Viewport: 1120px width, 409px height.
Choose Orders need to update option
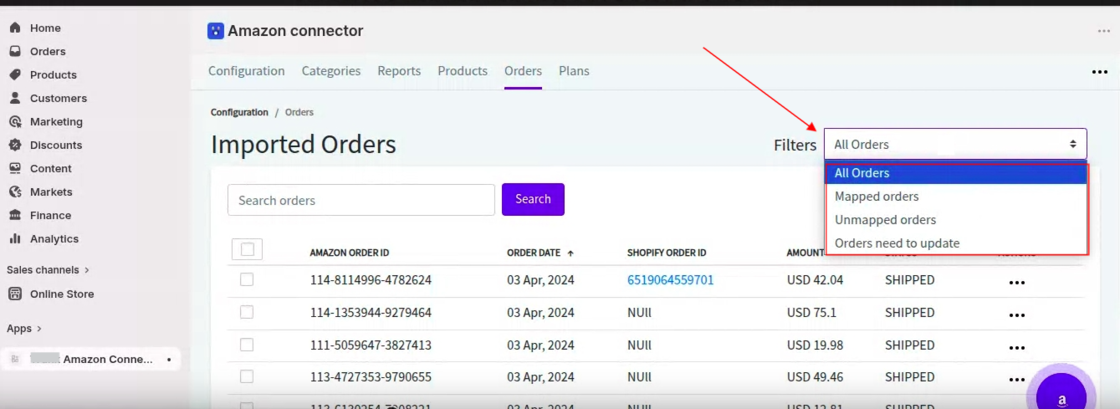click(956, 243)
